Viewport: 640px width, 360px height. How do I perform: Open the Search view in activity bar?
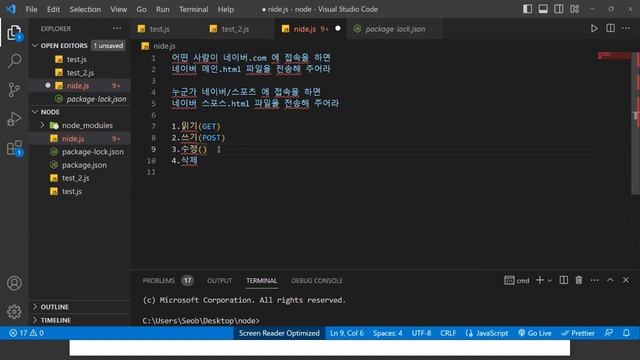pos(14,61)
